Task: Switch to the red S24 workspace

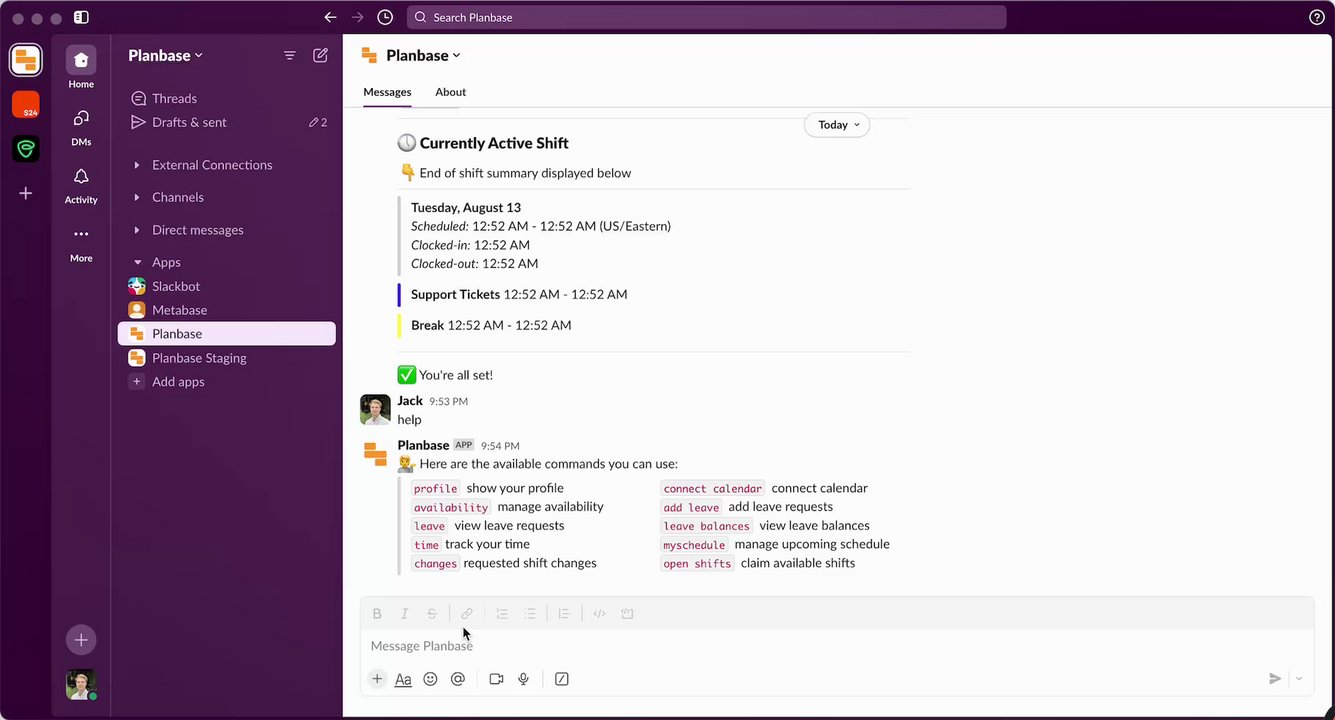Action: pyautogui.click(x=26, y=105)
